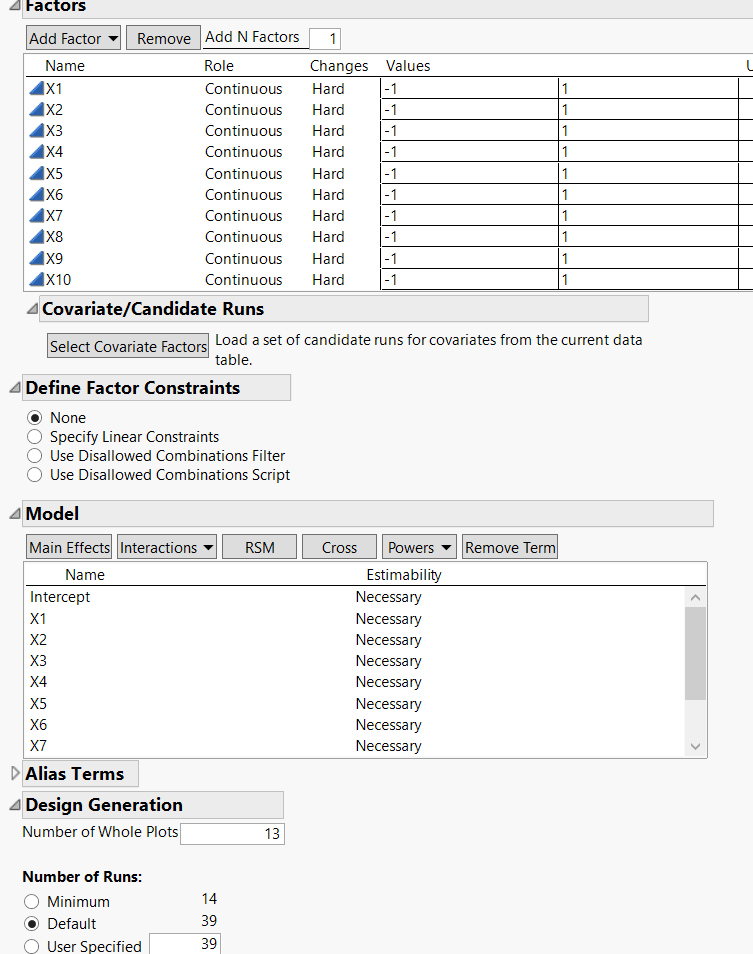The width and height of the screenshot is (753, 954).
Task: Enable Use Disallowed Combinations Filter
Action: (34, 455)
